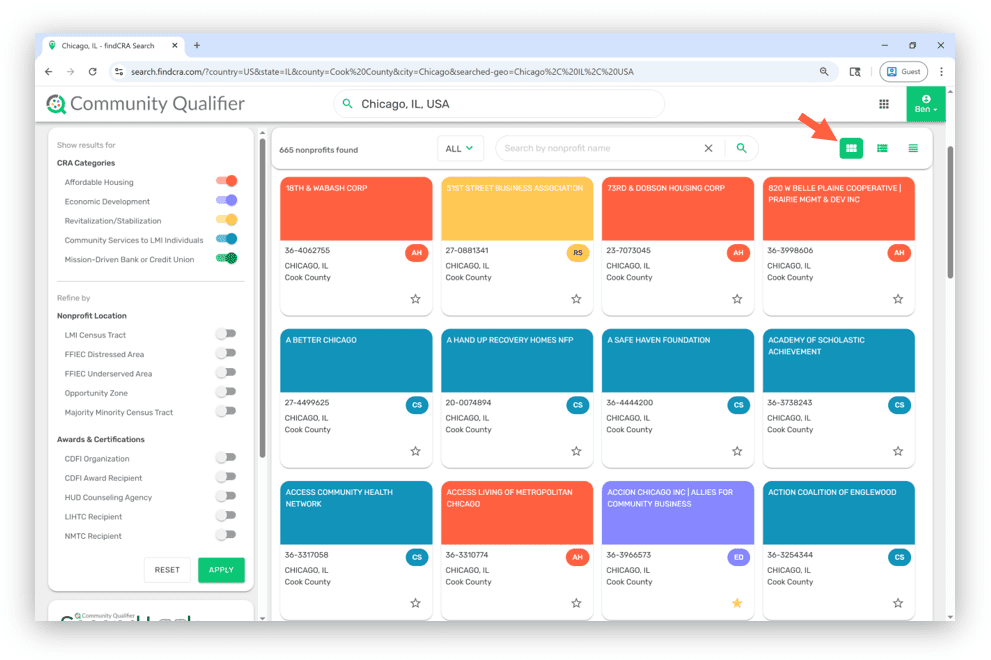This screenshot has height=660, width=991.
Task: Switch to grid card view
Action: (851, 149)
